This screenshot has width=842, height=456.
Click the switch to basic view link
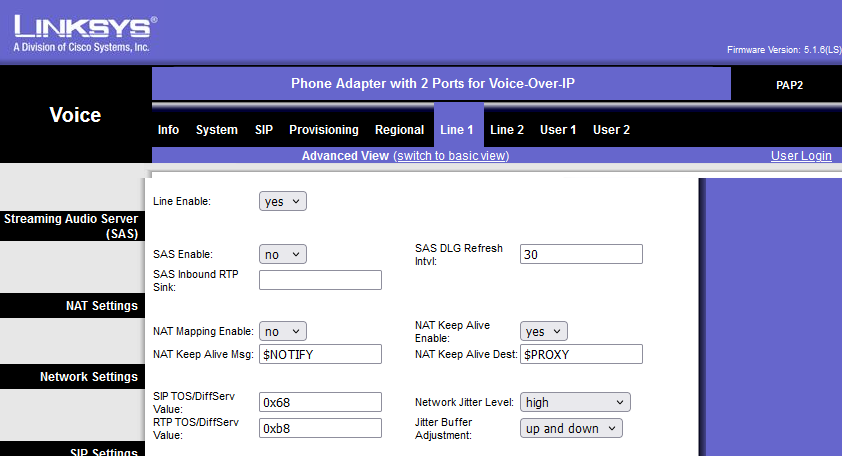(x=451, y=156)
